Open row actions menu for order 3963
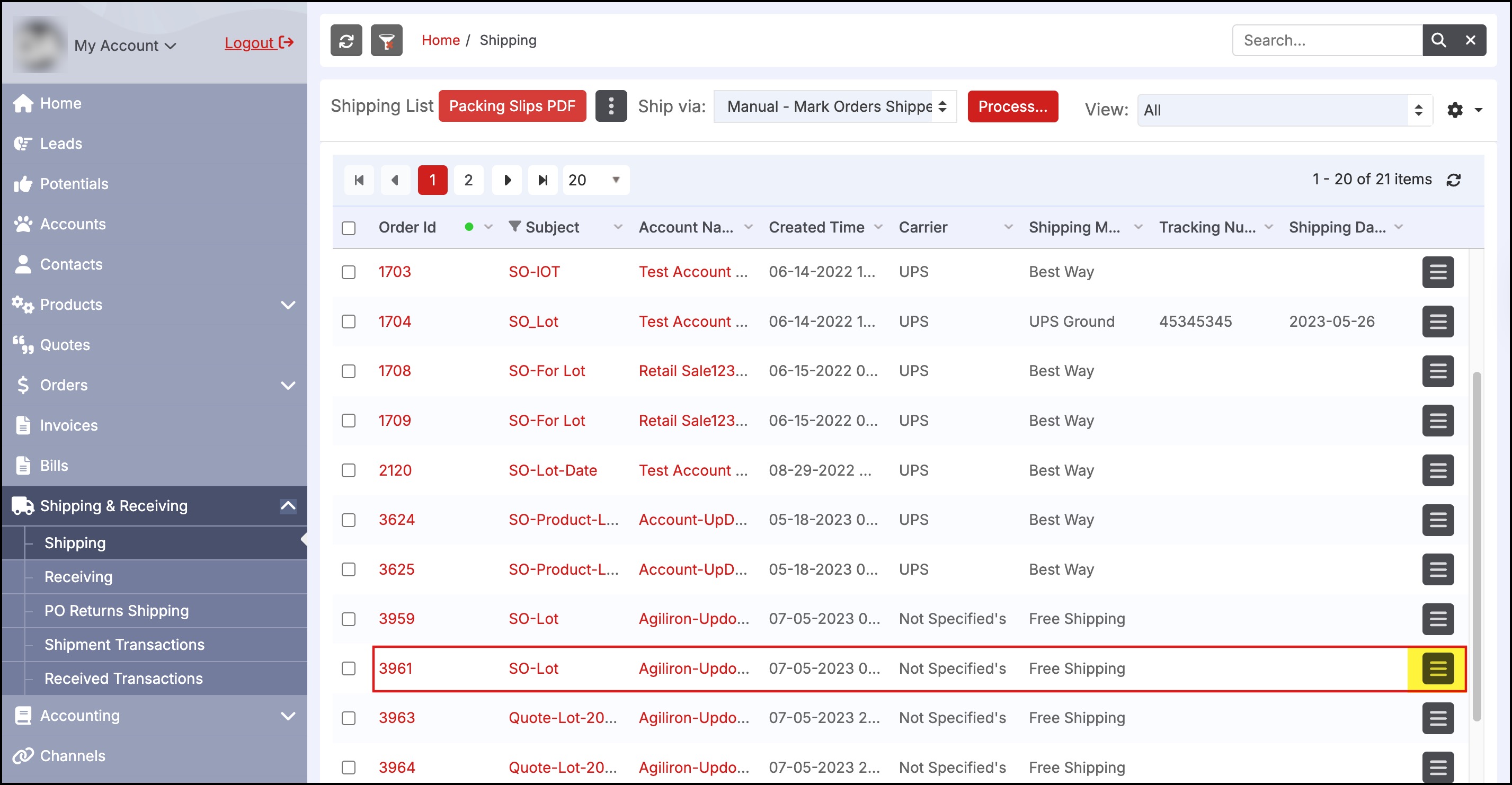This screenshot has height=785, width=1512. coord(1437,718)
